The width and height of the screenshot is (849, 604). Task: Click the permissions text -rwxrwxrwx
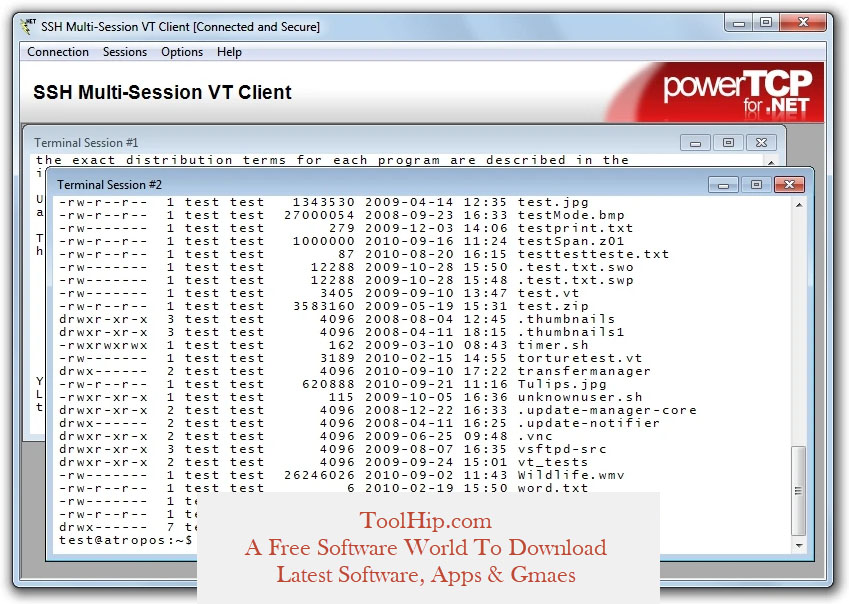tap(103, 345)
